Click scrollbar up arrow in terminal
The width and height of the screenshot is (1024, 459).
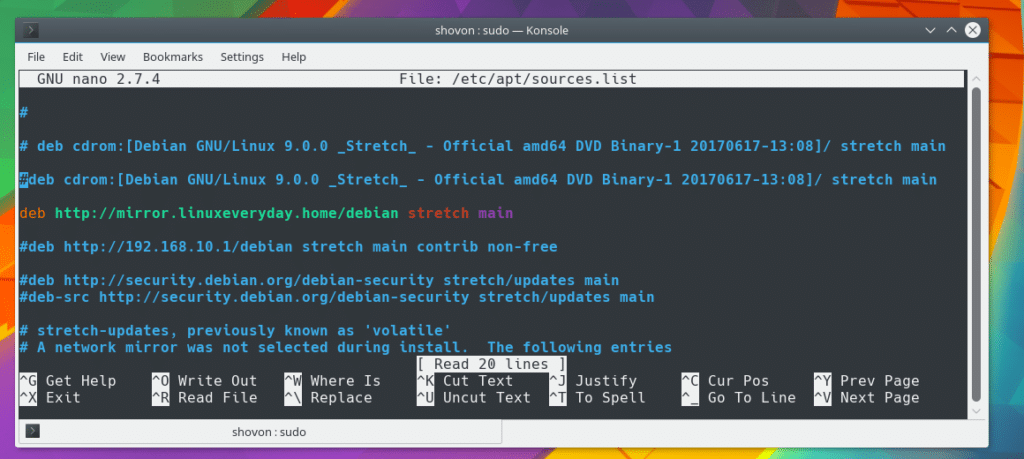click(976, 78)
